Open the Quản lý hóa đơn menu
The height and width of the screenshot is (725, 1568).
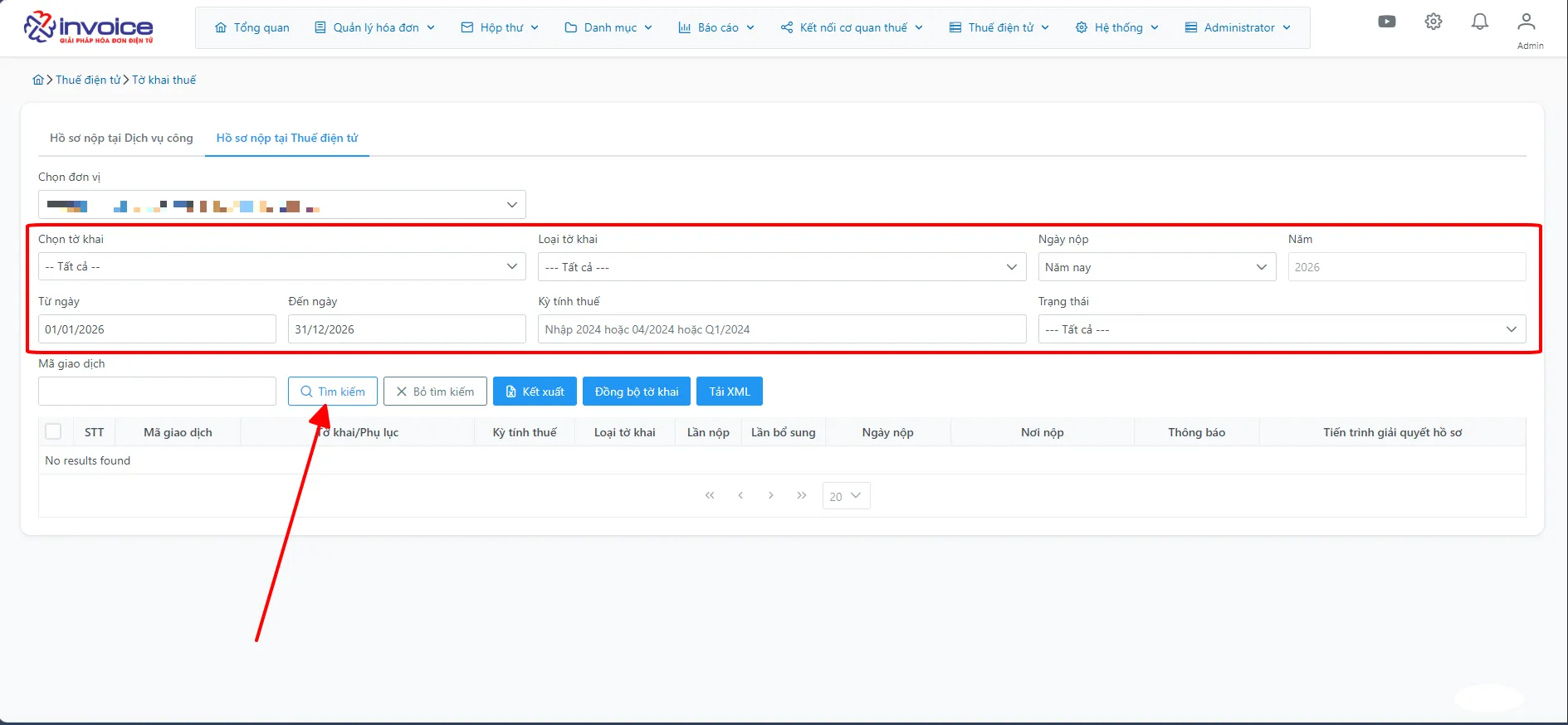click(375, 27)
